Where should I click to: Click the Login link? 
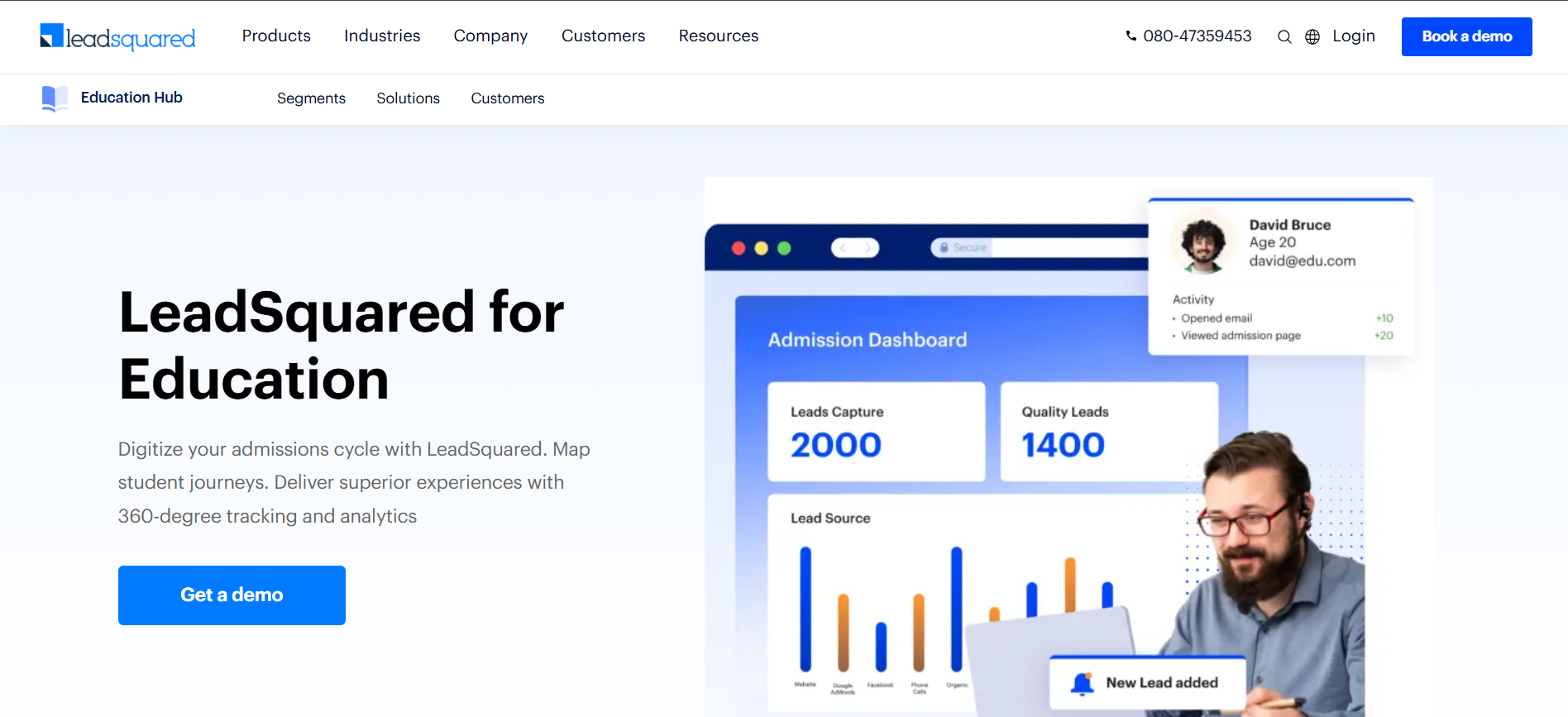pyautogui.click(x=1354, y=36)
